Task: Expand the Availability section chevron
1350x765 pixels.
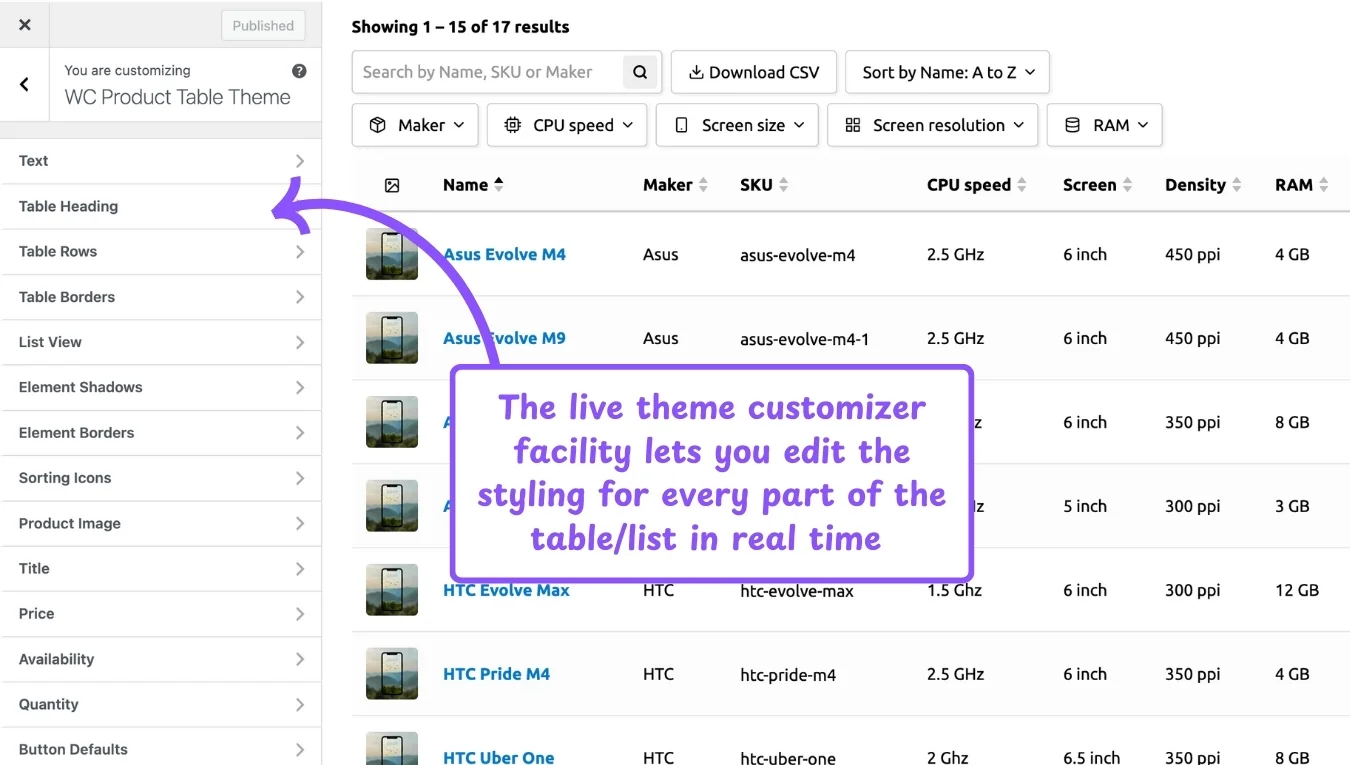Action: click(x=300, y=659)
